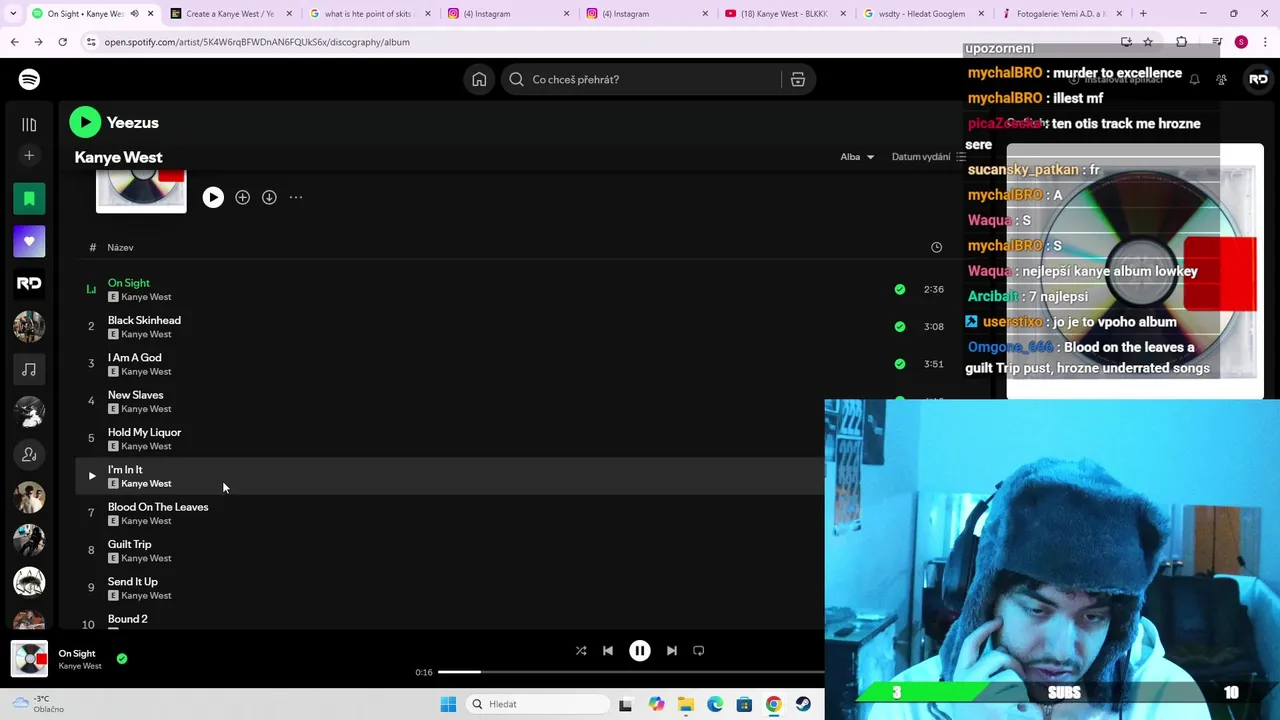Open the green bookmark sidebar item
Viewport: 1280px width, 720px height.
pos(29,198)
